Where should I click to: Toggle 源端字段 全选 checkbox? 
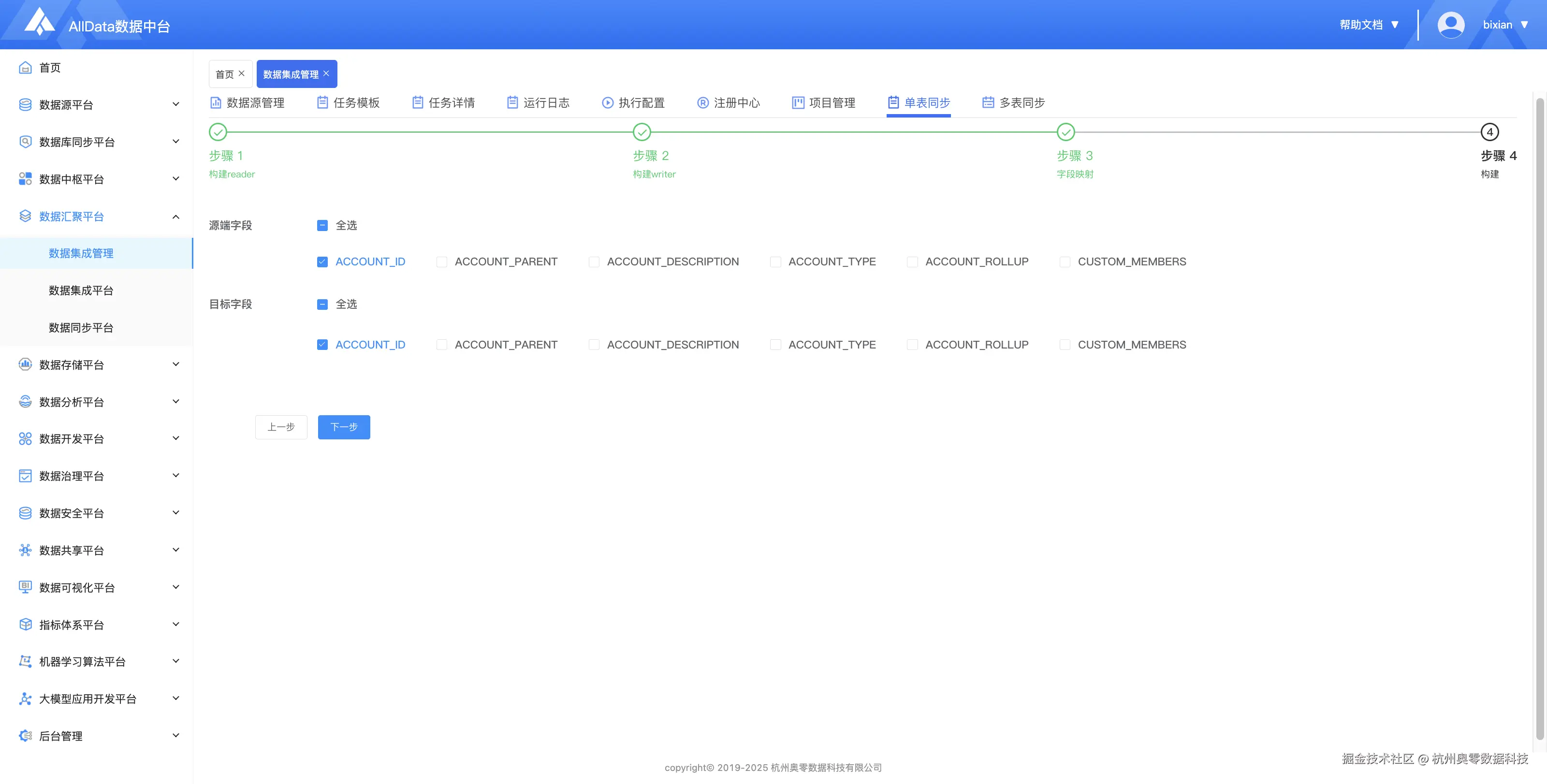coord(322,225)
